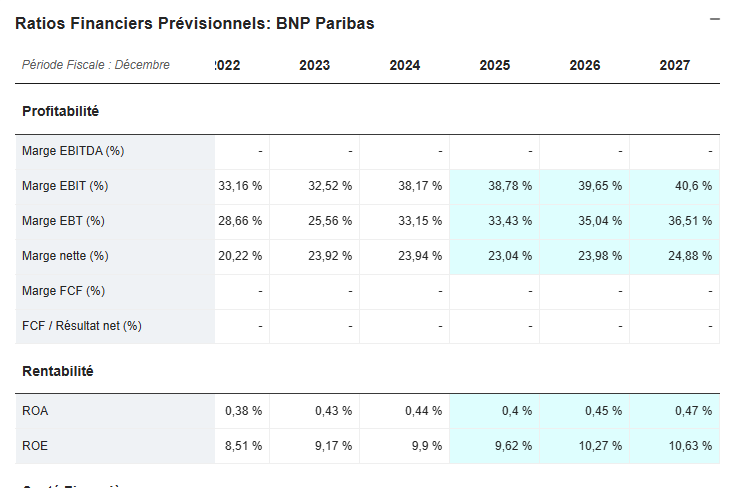Click the 2025 Marge EBIT value 38,78 %
This screenshot has width=734, height=488.
tap(511, 186)
